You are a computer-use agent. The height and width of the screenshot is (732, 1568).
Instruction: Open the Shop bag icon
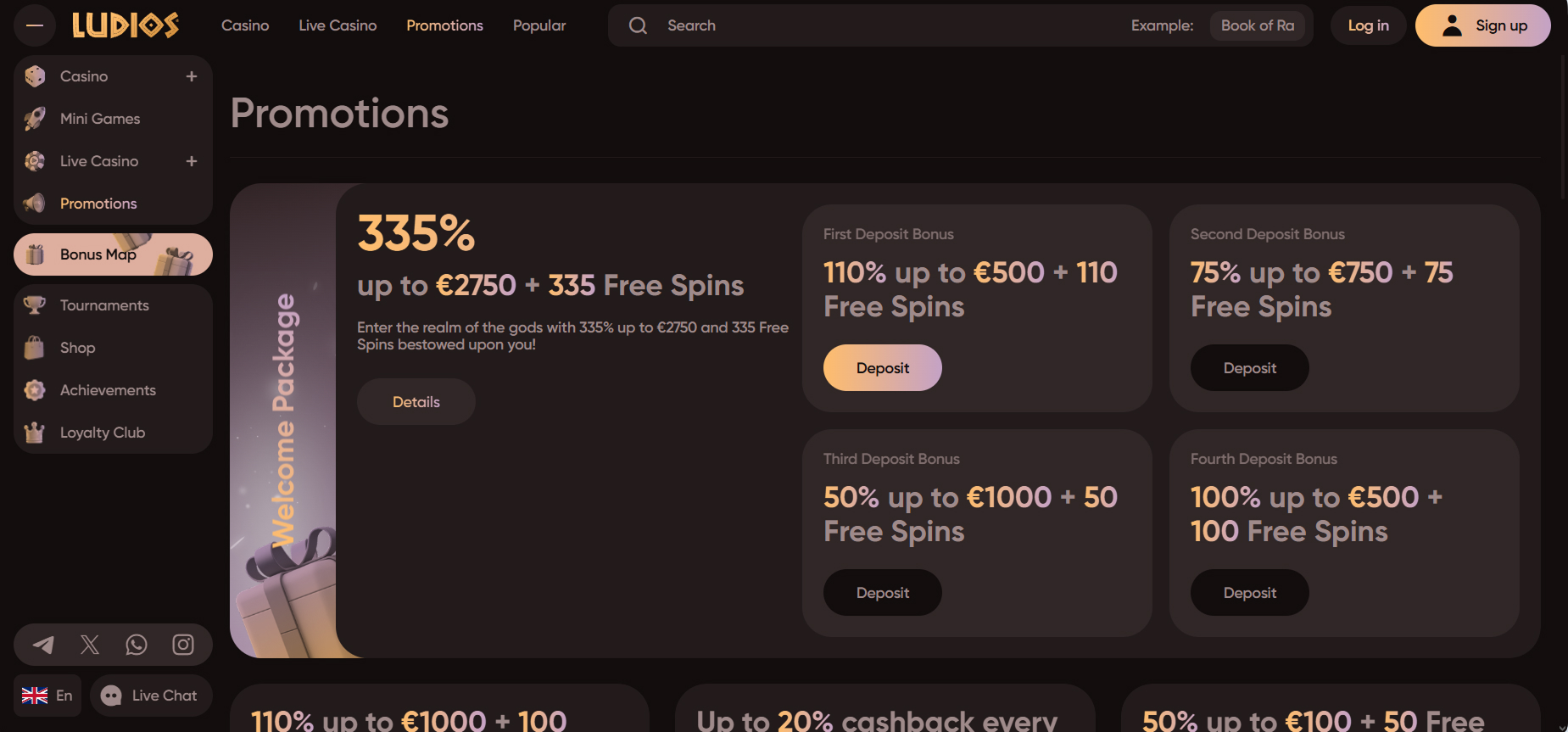tap(35, 348)
